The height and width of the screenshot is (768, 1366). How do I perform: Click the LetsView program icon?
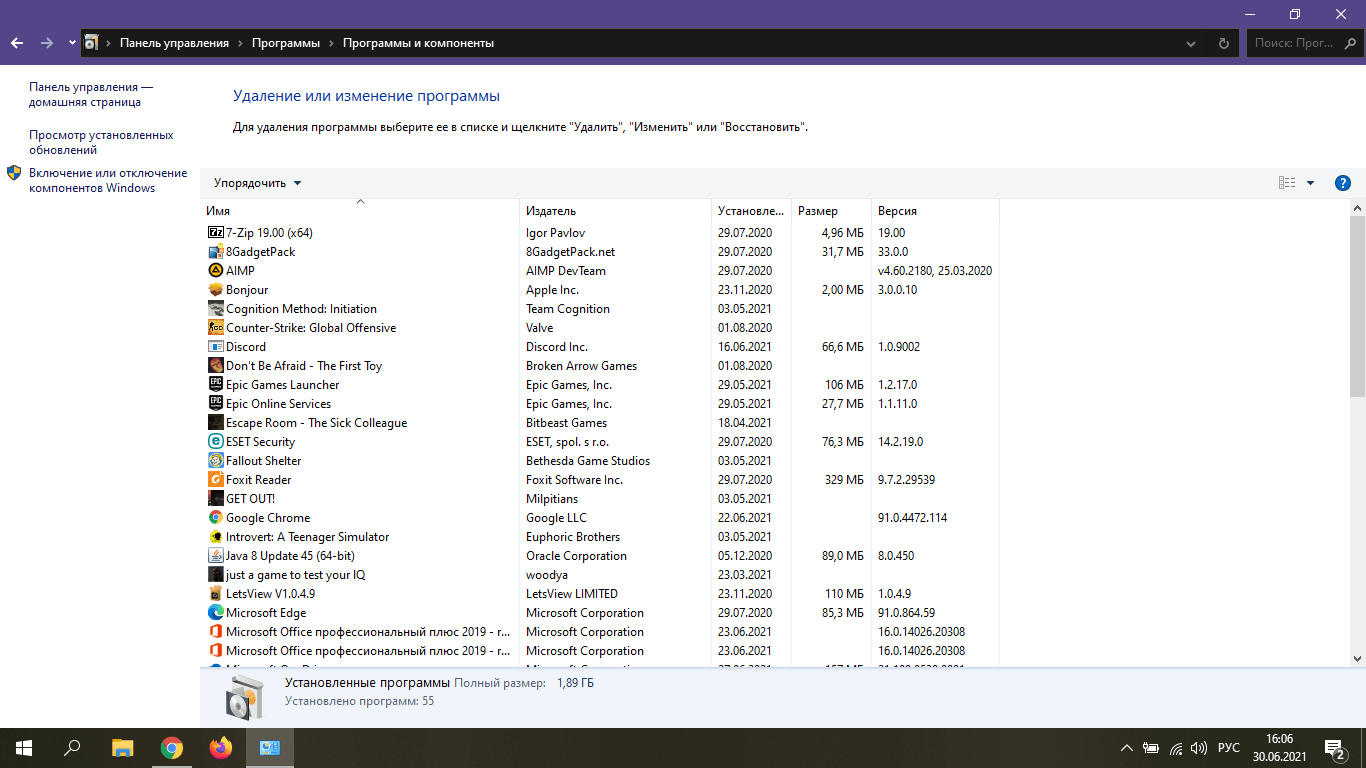click(x=215, y=593)
